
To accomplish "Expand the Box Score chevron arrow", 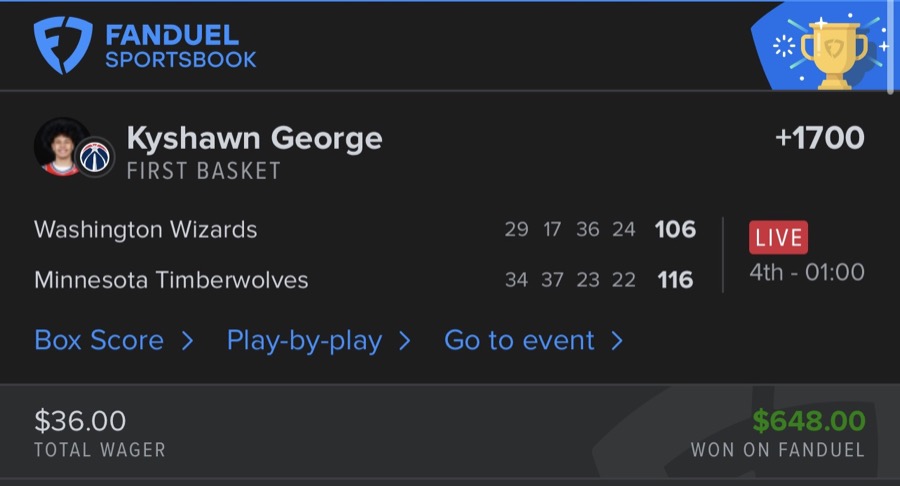I will pyautogui.click(x=187, y=341).
